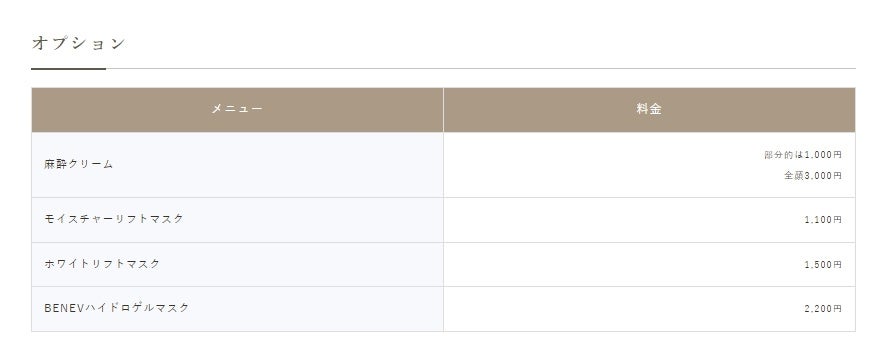Select the 1,500円 price
The width and height of the screenshot is (887, 362).
pos(823,265)
